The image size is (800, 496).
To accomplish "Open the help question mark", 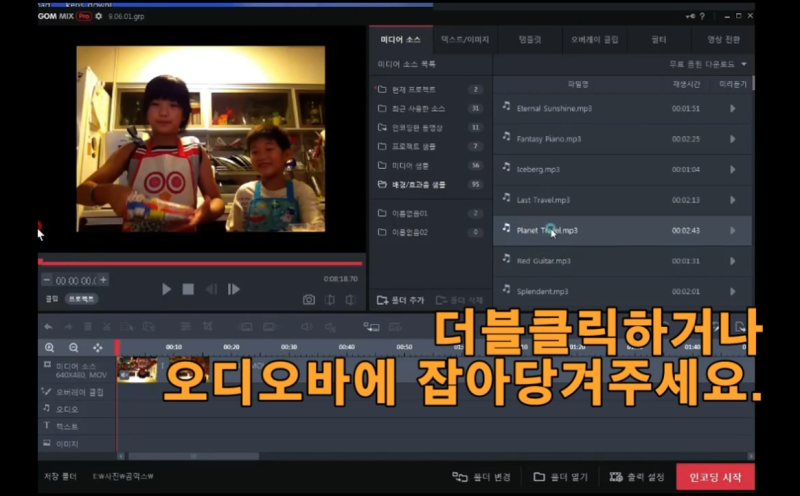I will (702, 16).
